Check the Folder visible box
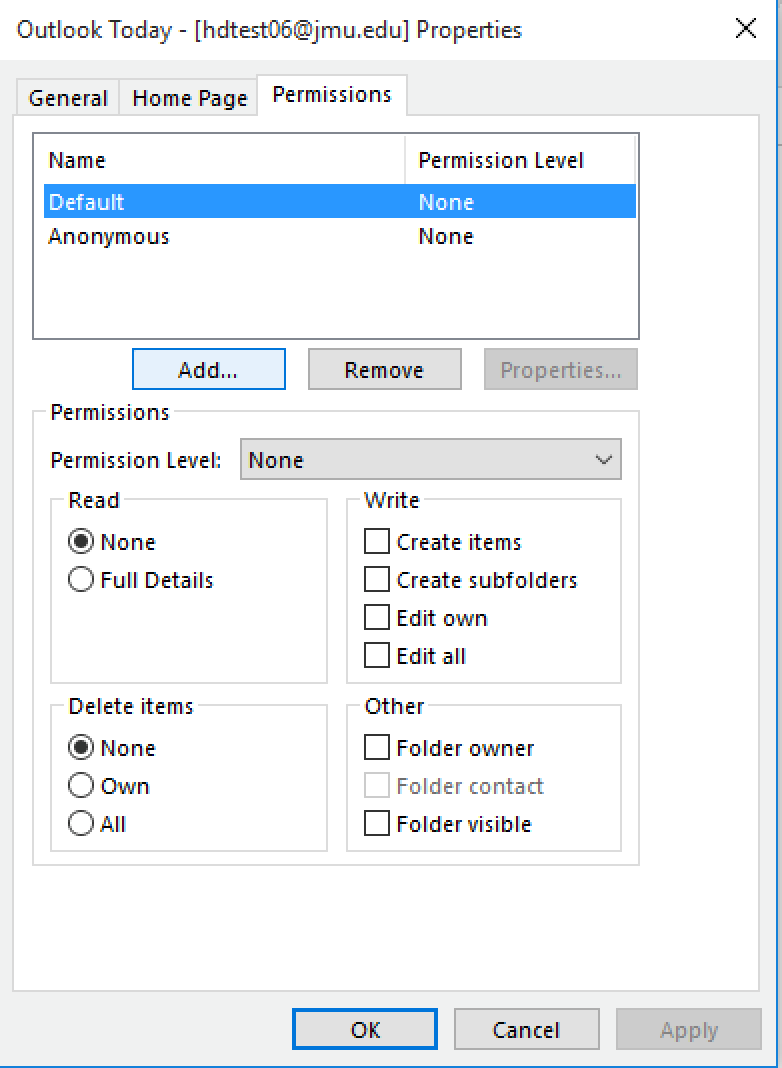This screenshot has width=782, height=1068. [377, 823]
